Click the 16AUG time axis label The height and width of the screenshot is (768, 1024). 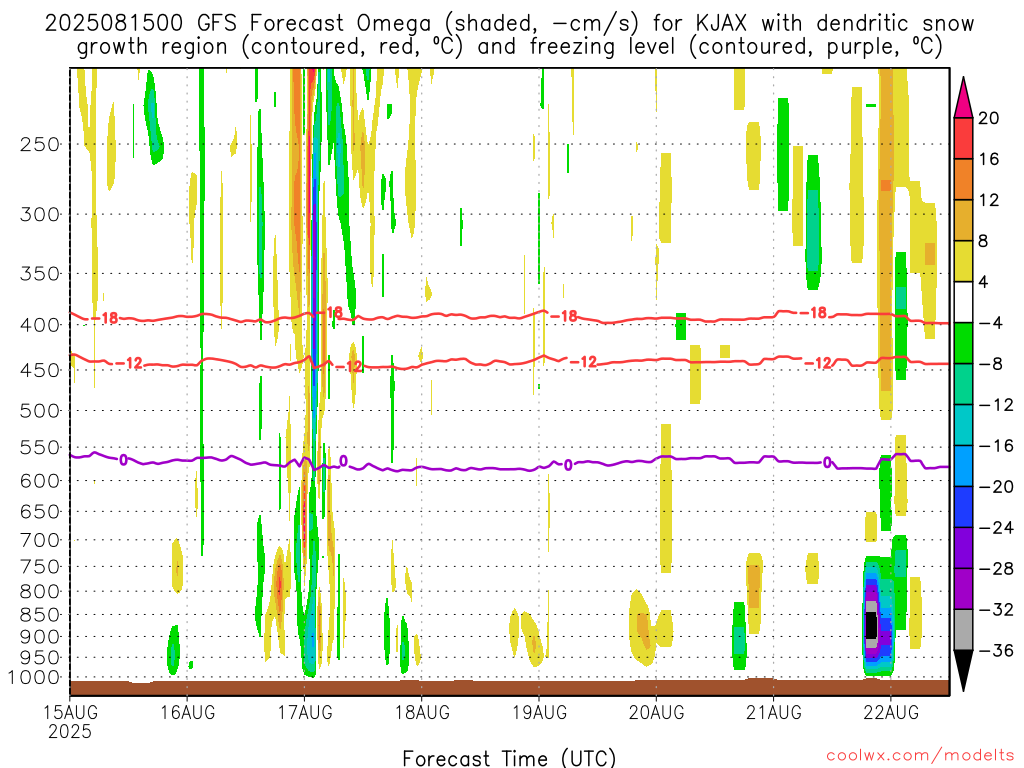coord(187,712)
